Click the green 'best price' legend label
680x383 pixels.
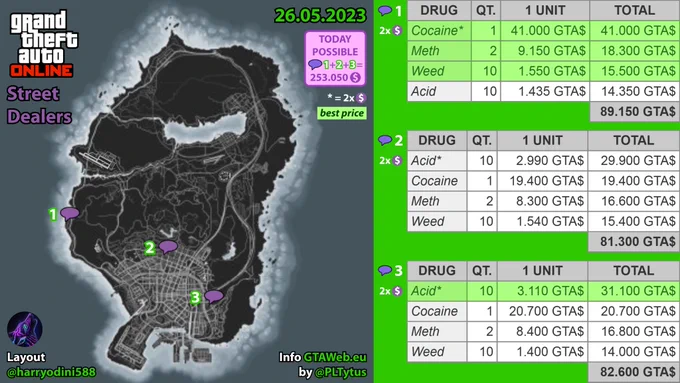click(342, 113)
